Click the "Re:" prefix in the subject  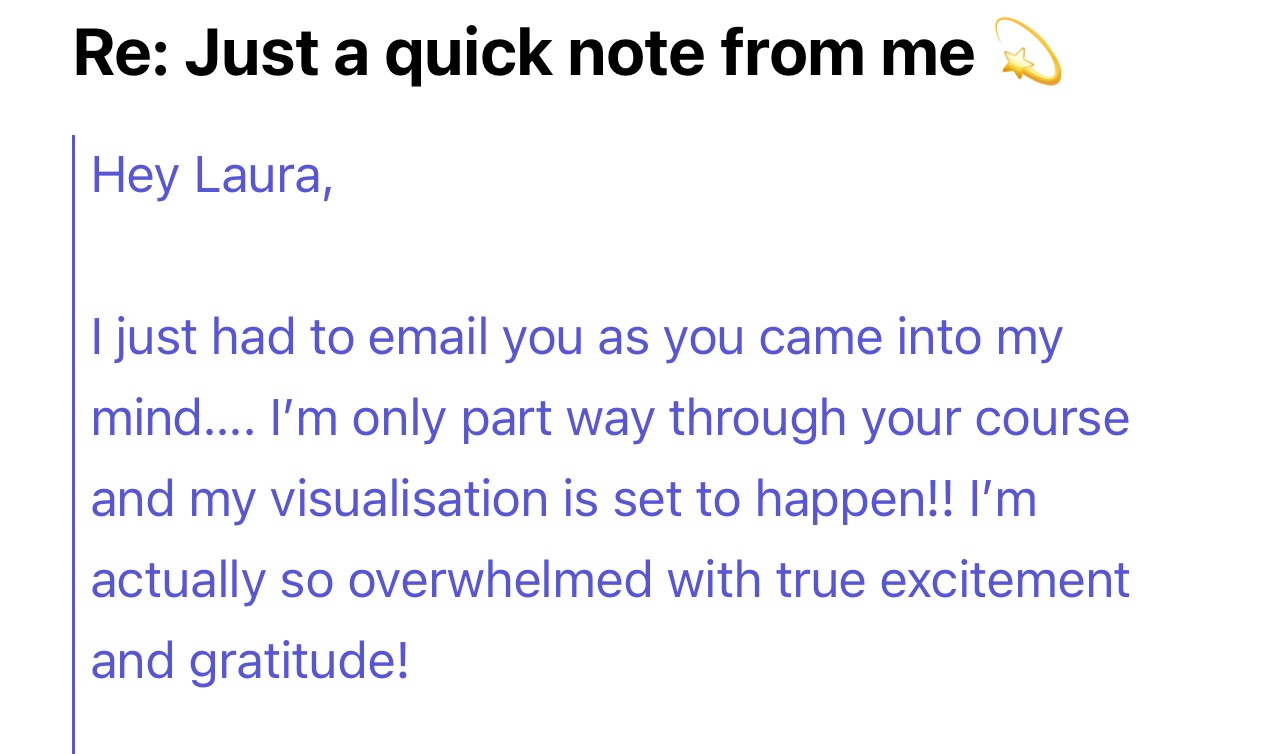click(119, 56)
